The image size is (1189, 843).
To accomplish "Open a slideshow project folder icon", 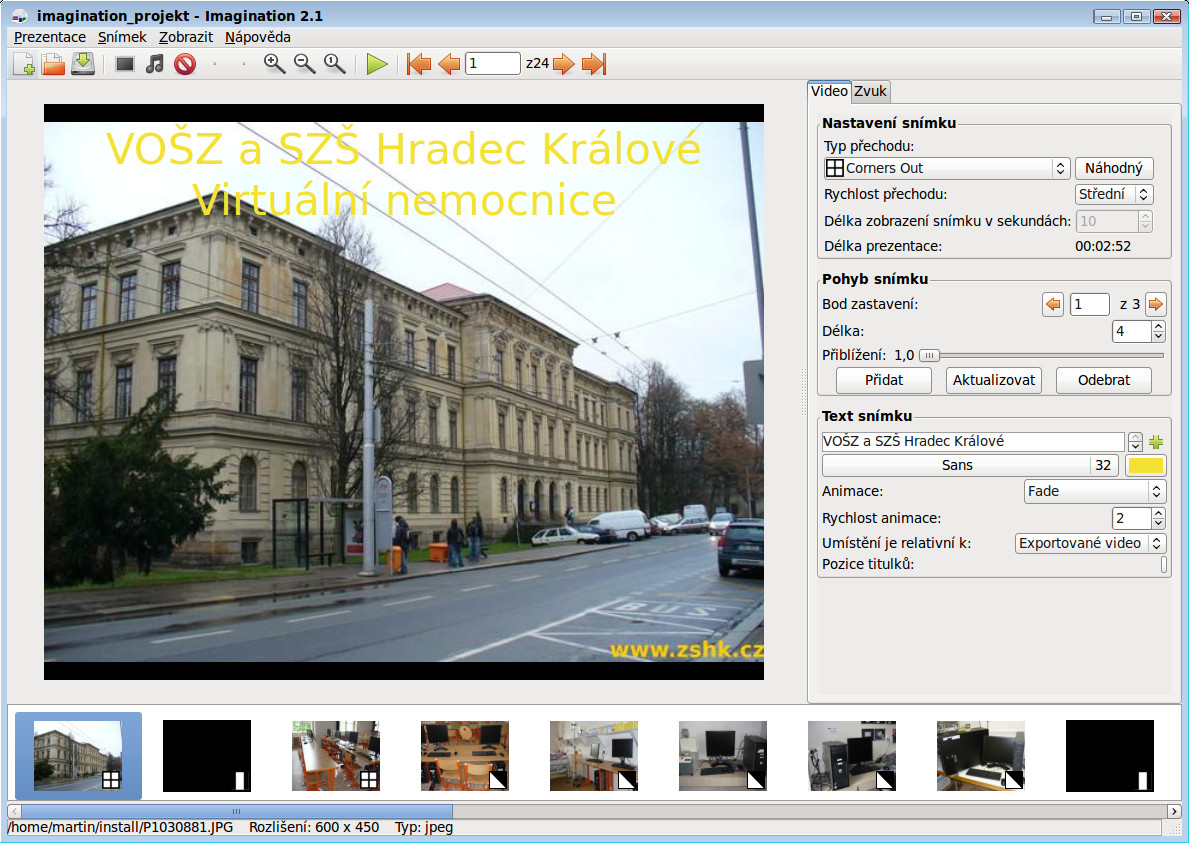I will pyautogui.click(x=53, y=64).
